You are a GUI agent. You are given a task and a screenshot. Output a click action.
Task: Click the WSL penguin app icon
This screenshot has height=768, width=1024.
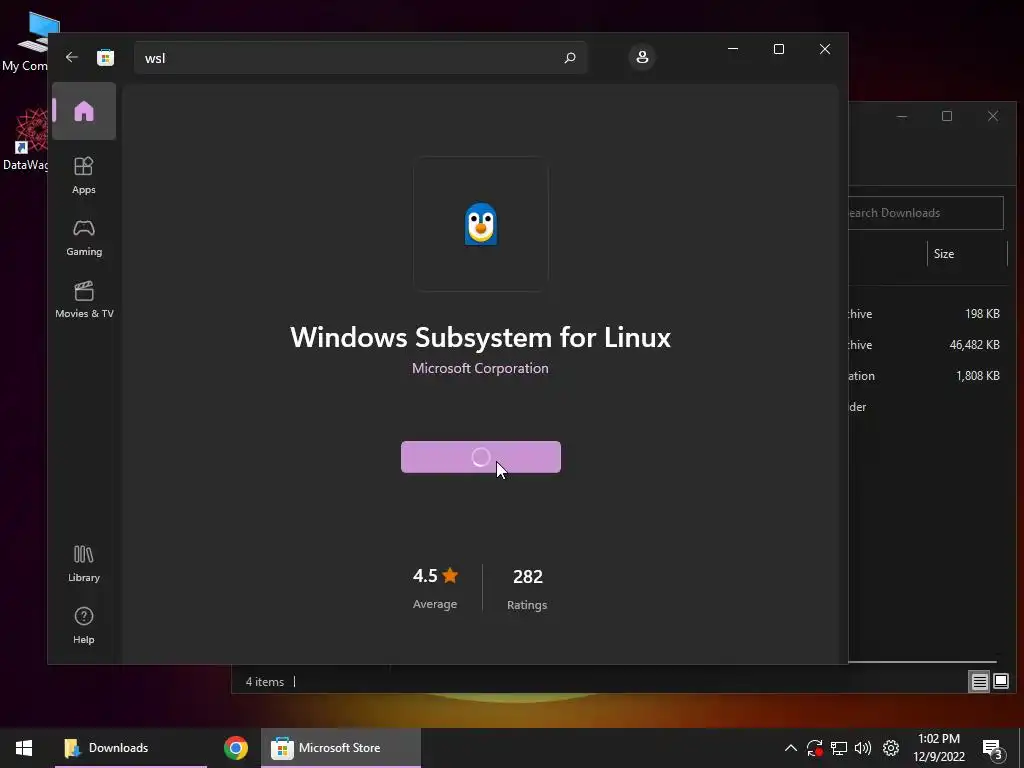point(481,224)
